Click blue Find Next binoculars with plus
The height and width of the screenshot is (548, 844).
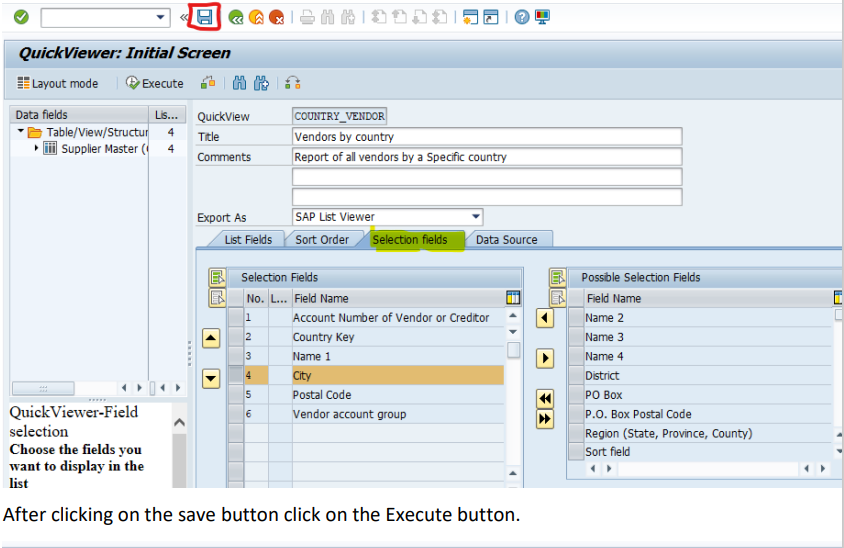click(262, 83)
